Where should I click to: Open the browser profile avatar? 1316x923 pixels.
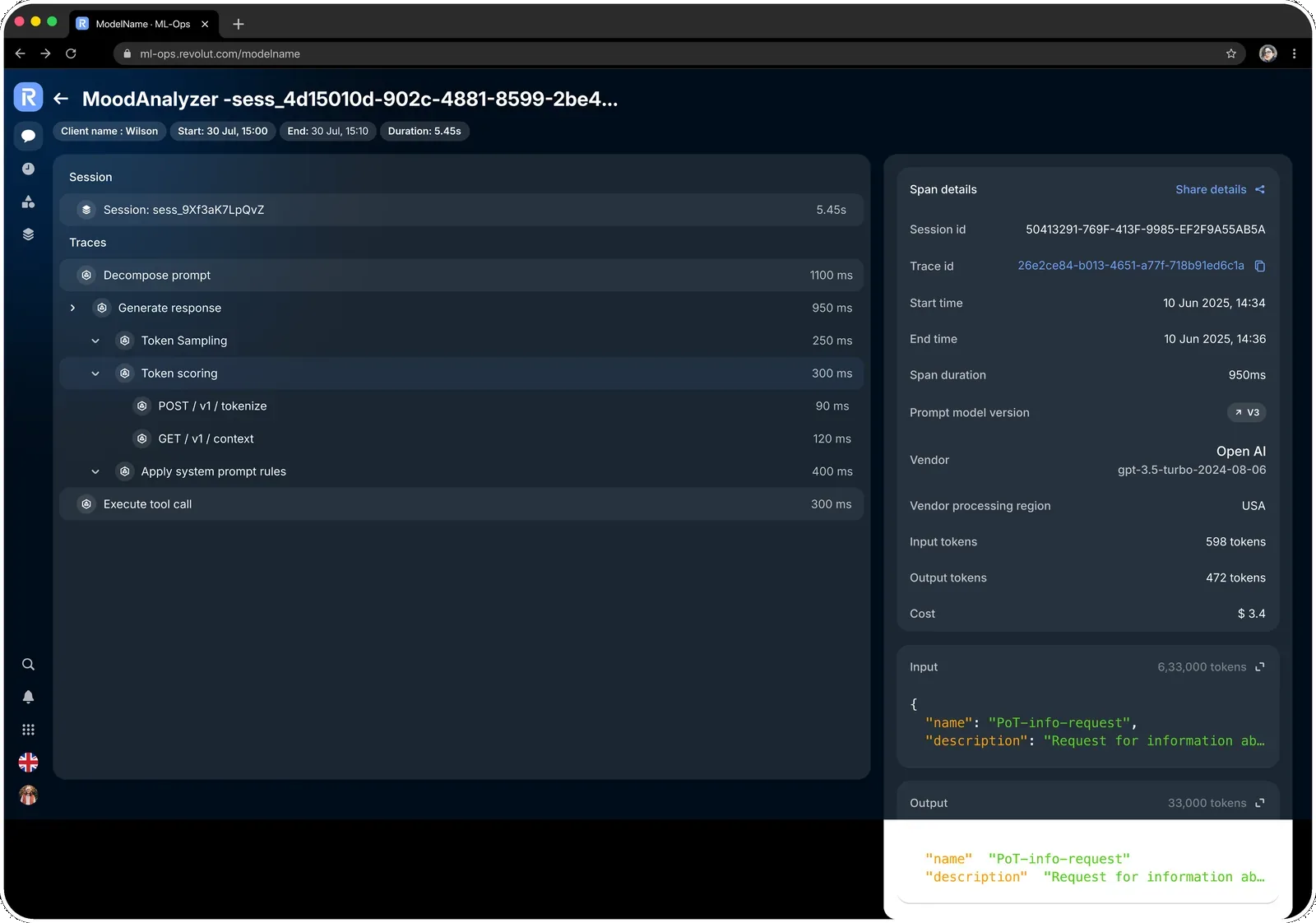click(x=1267, y=53)
